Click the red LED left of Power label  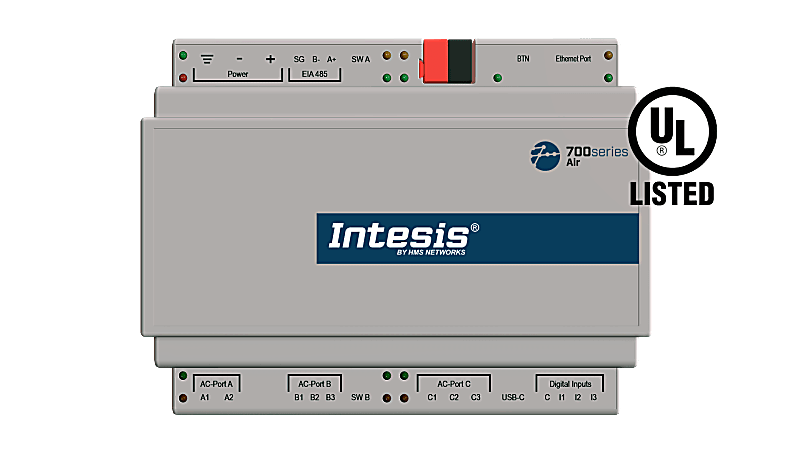183,78
